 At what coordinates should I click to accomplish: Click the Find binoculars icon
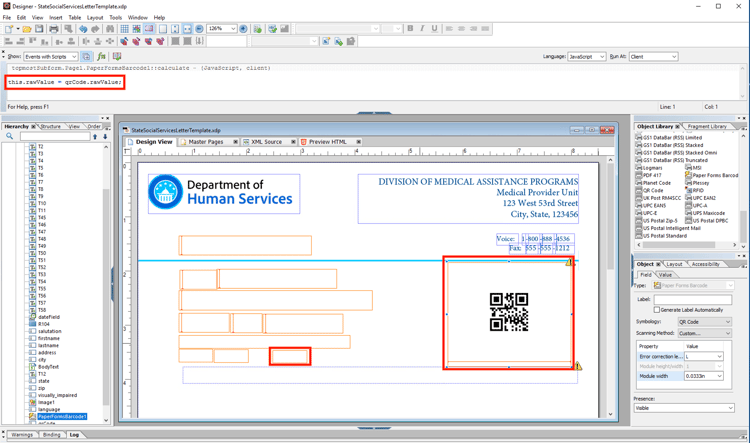click(x=110, y=29)
